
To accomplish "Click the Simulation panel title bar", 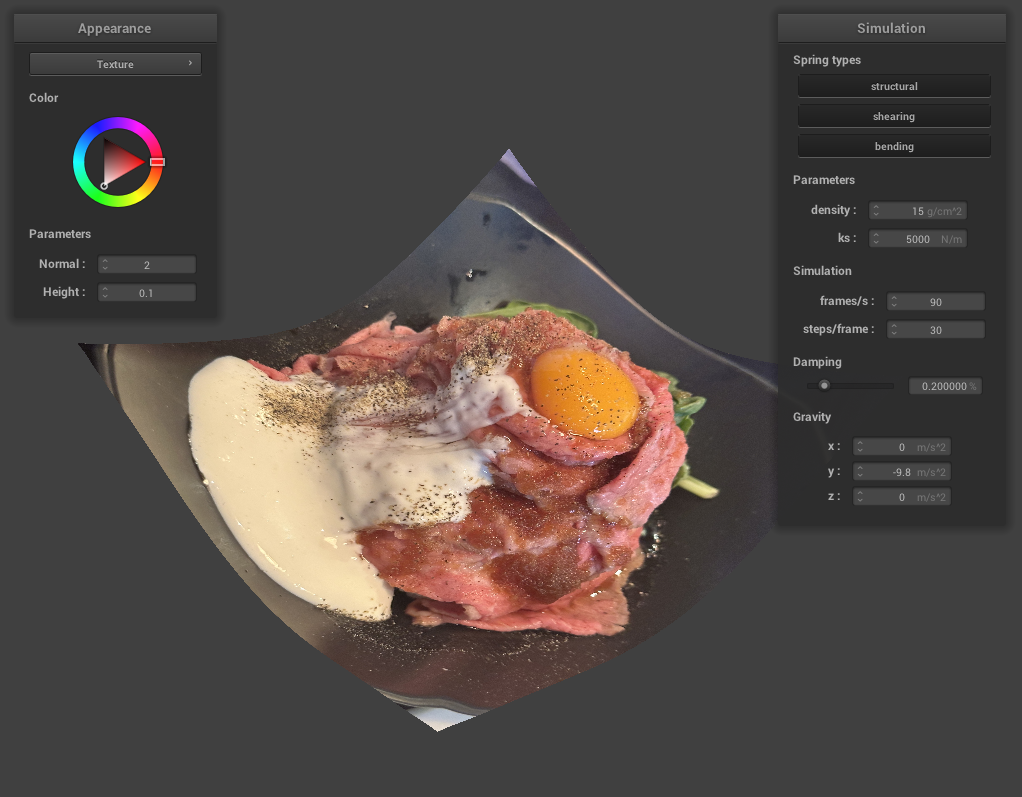I will point(891,28).
